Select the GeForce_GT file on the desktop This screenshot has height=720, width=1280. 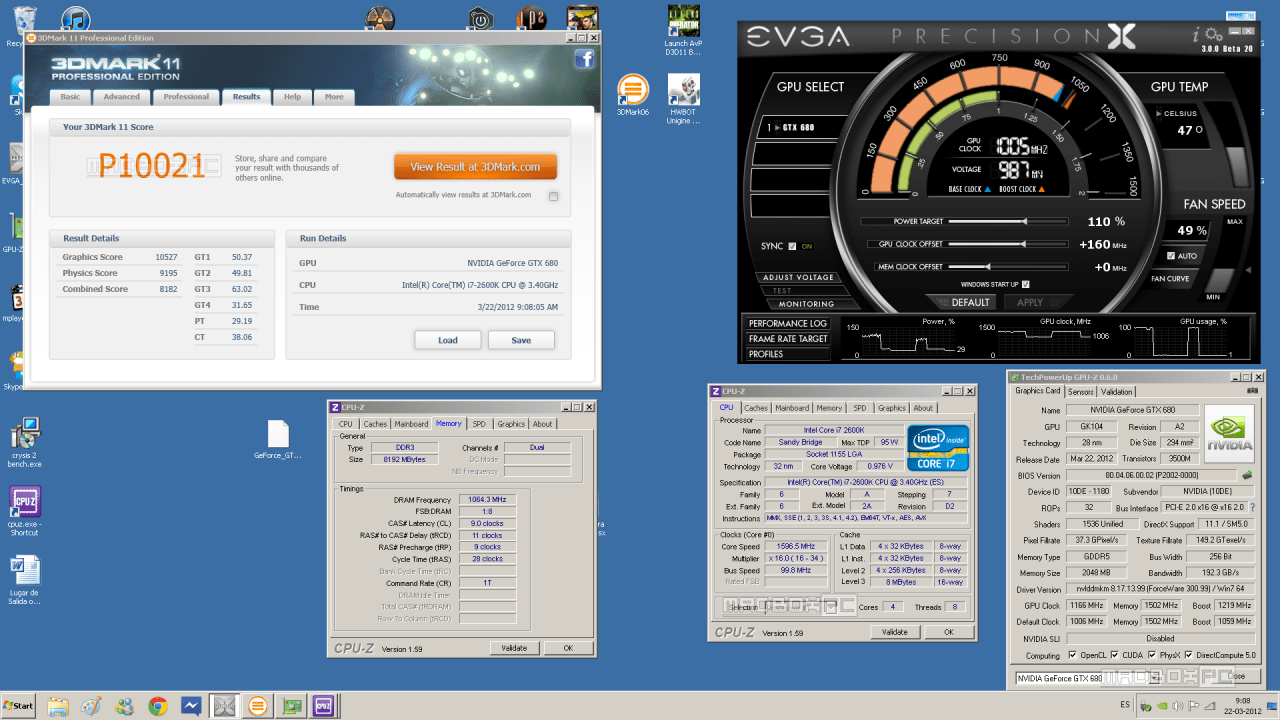pos(278,440)
